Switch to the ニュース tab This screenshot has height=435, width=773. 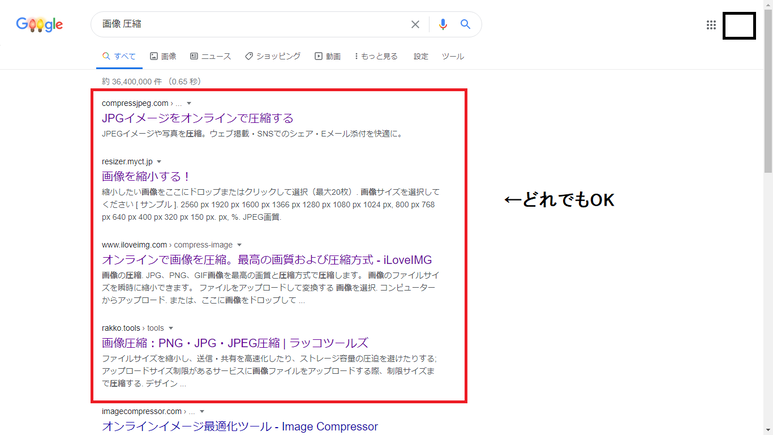click(211, 56)
